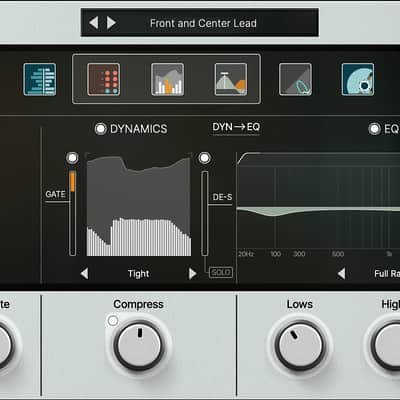Select previous compression style before Tight
Image resolution: width=400 pixels, height=400 pixels.
coord(84,274)
